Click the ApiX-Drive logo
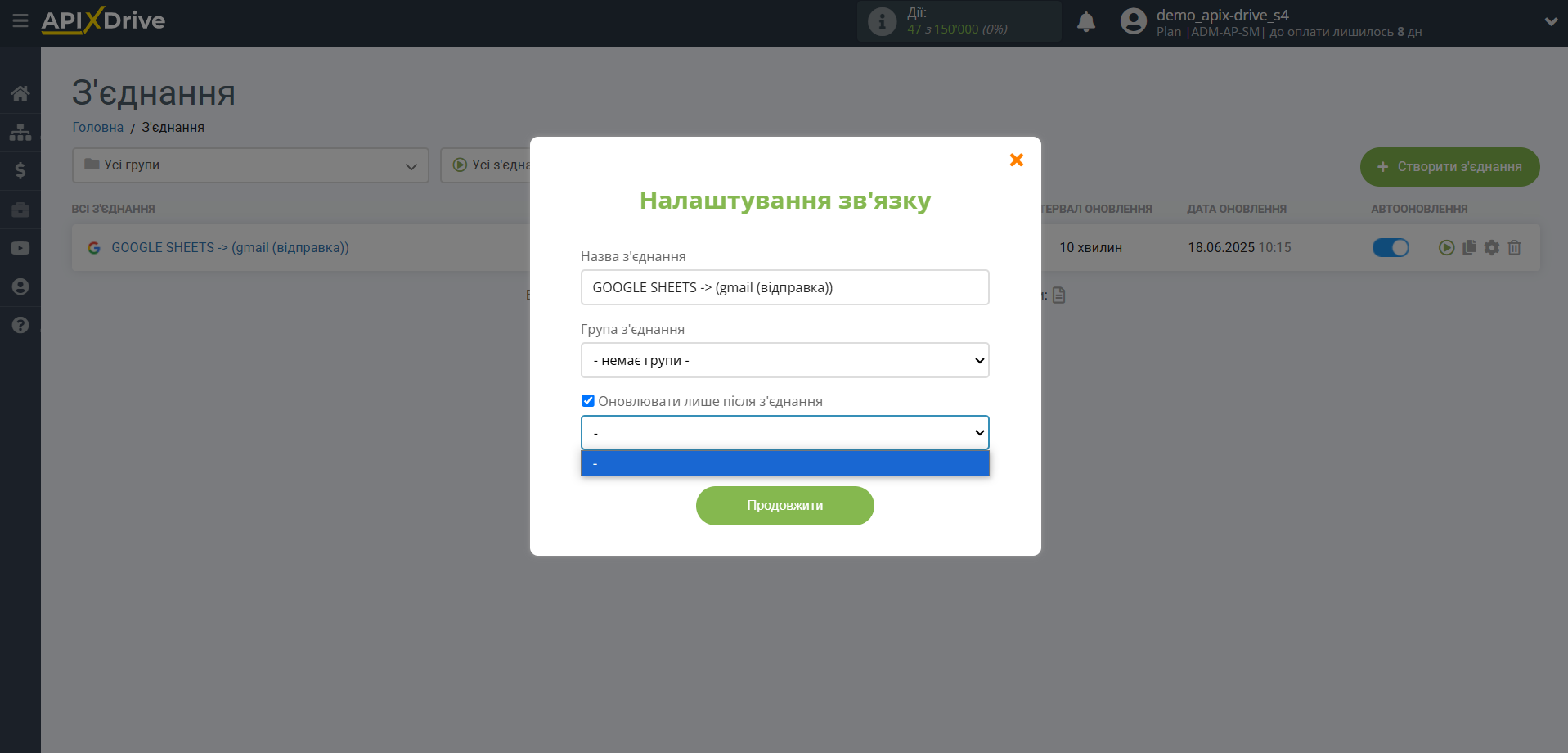 point(103,20)
